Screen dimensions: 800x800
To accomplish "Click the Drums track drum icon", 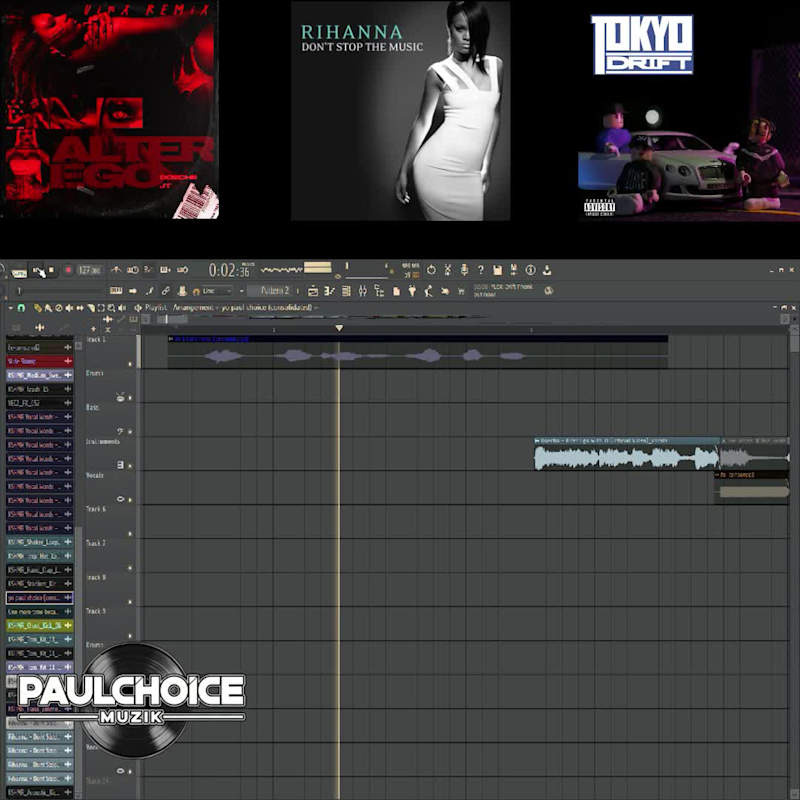I will [x=120, y=397].
